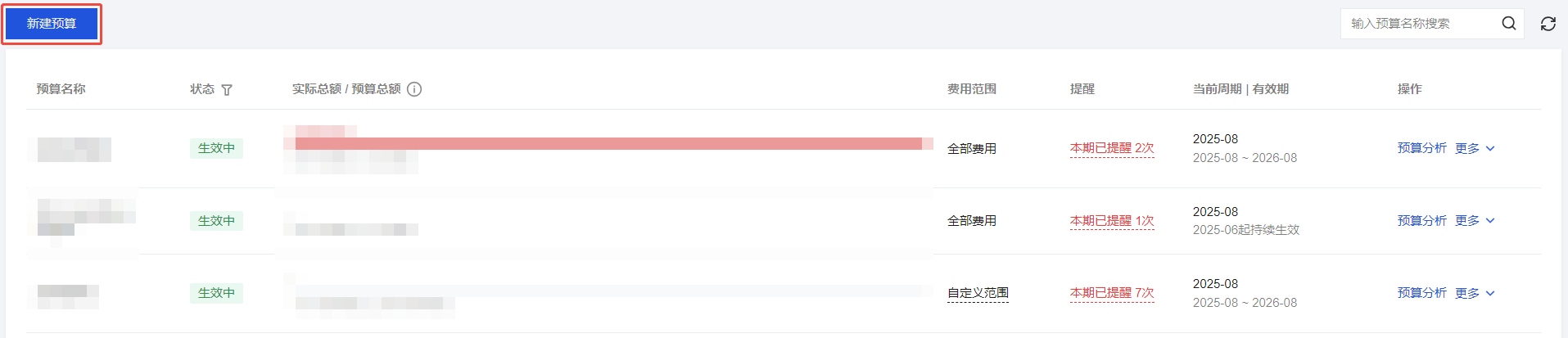The width and height of the screenshot is (1568, 338).
Task: Click the red budget progress bar
Action: pos(608,144)
